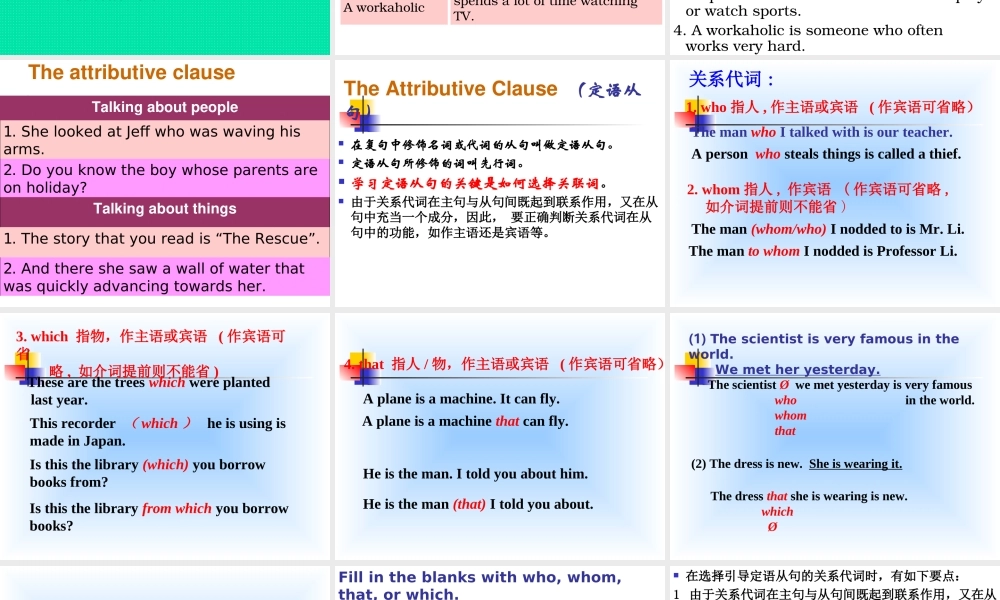Click the red word 'whom' under 'The scientist'

click(x=790, y=416)
